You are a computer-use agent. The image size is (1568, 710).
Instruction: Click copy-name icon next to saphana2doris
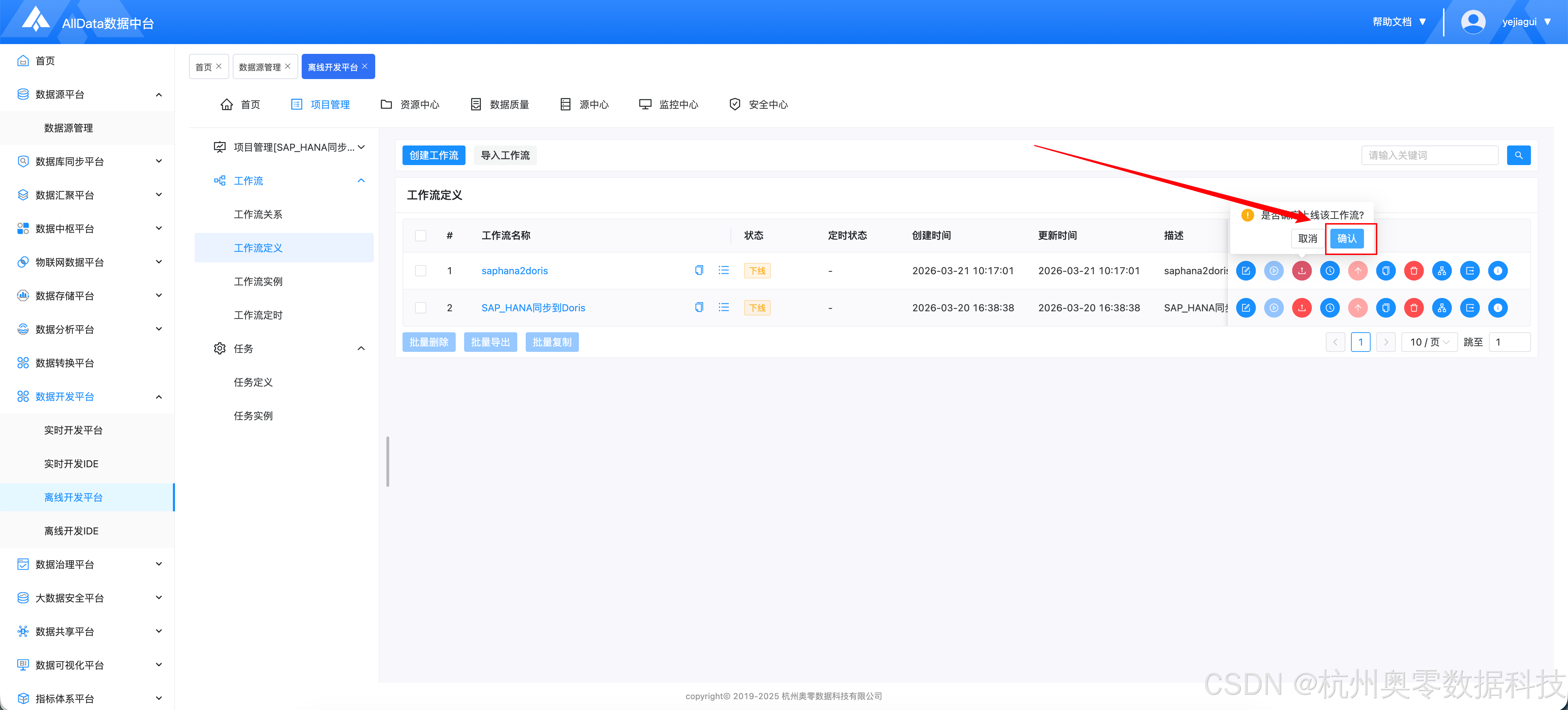[x=699, y=271]
